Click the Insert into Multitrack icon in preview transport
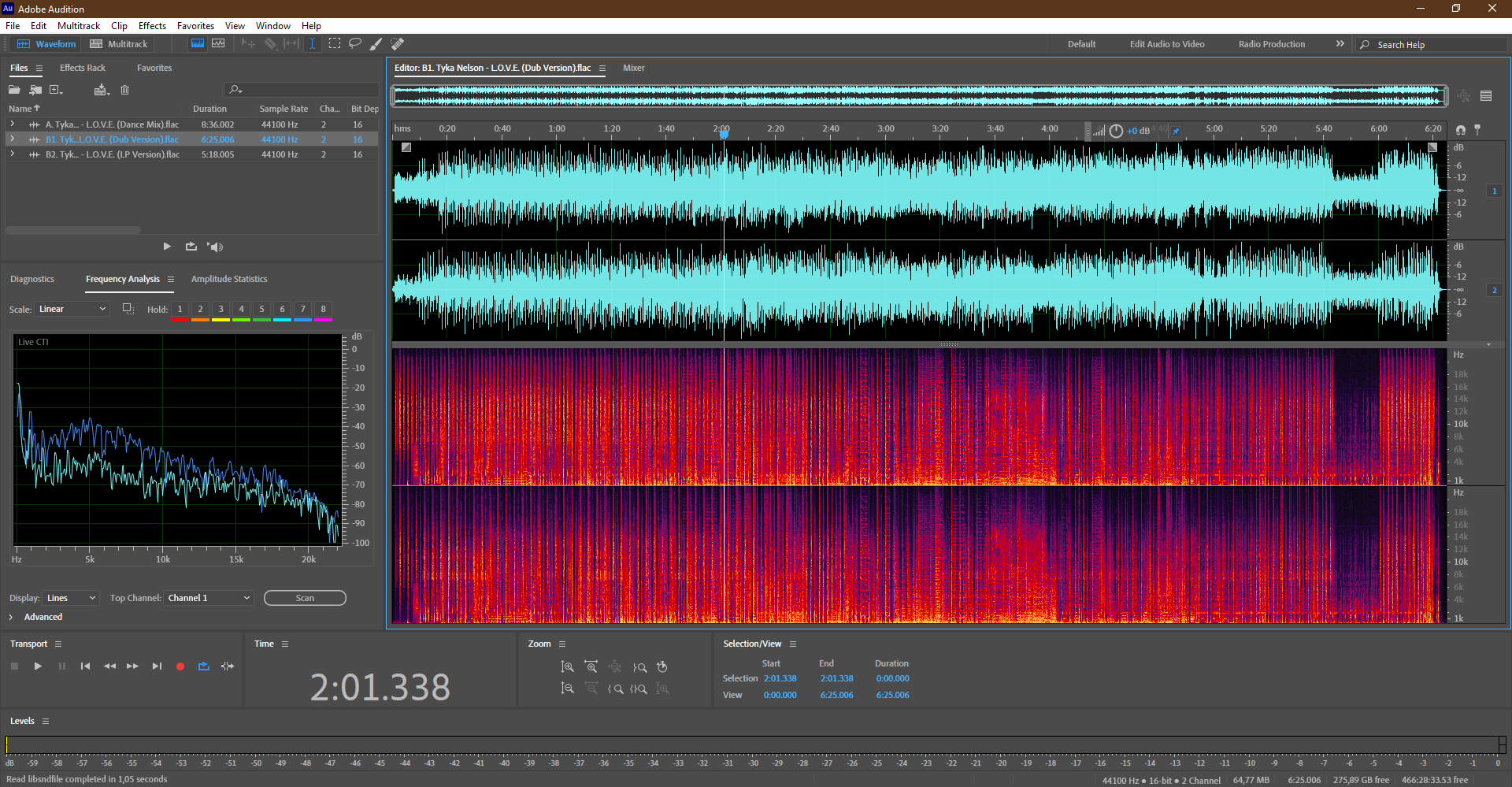Viewport: 1512px width, 787px height. click(x=191, y=247)
